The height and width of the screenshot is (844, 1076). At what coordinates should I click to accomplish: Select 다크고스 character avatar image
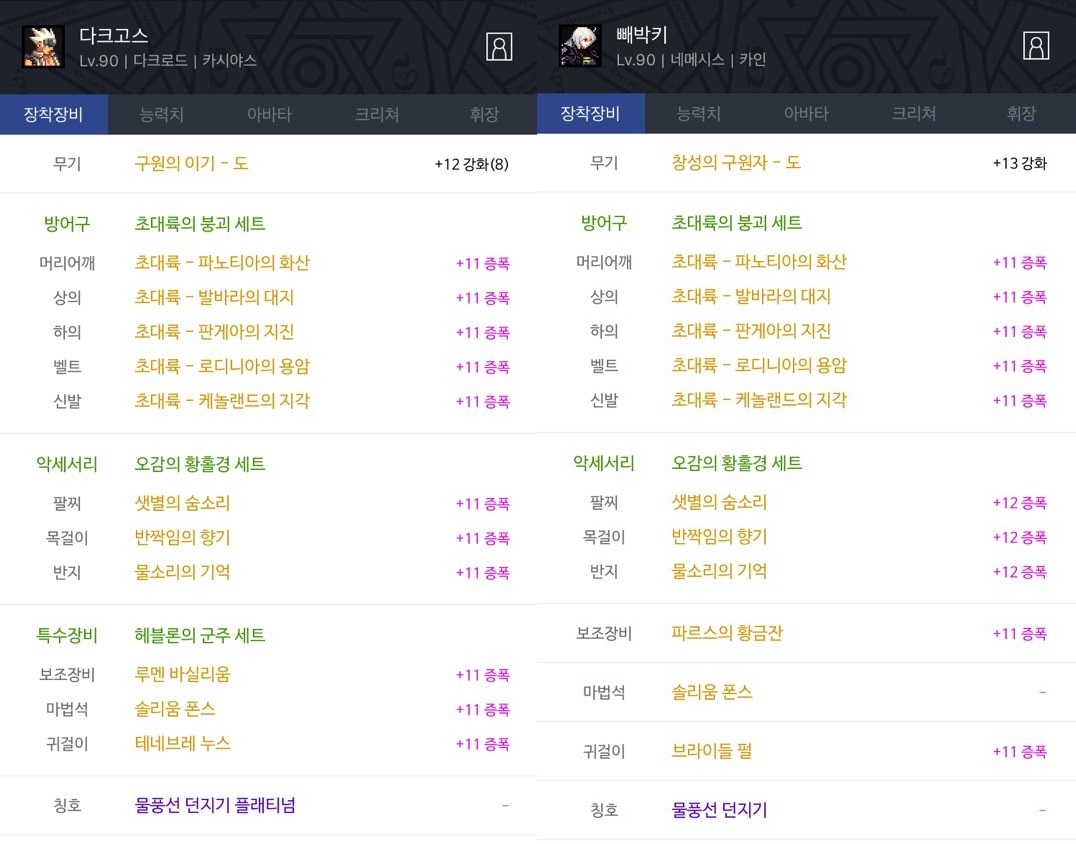pyautogui.click(x=43, y=47)
